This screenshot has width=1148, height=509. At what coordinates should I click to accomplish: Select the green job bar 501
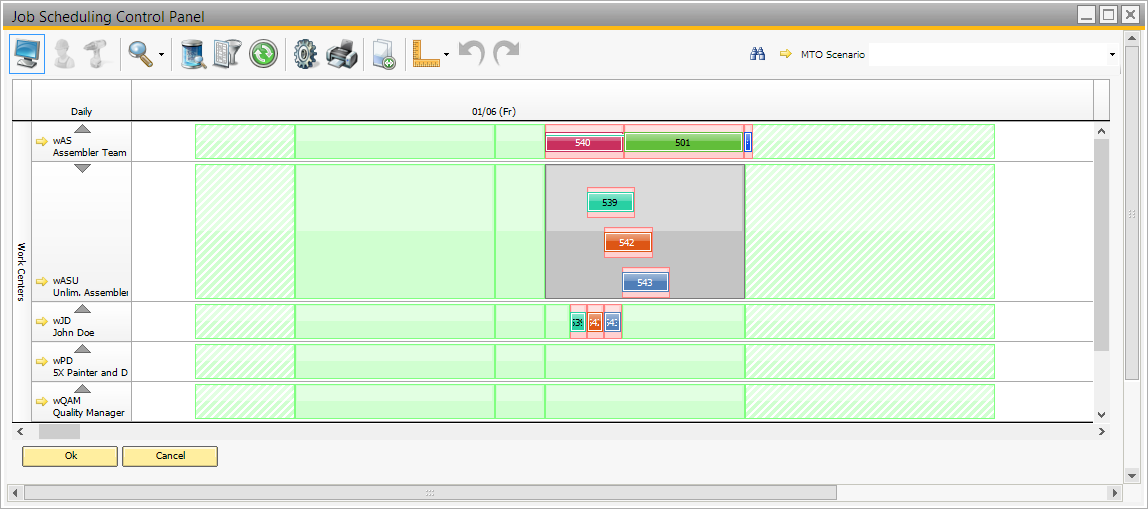(683, 143)
